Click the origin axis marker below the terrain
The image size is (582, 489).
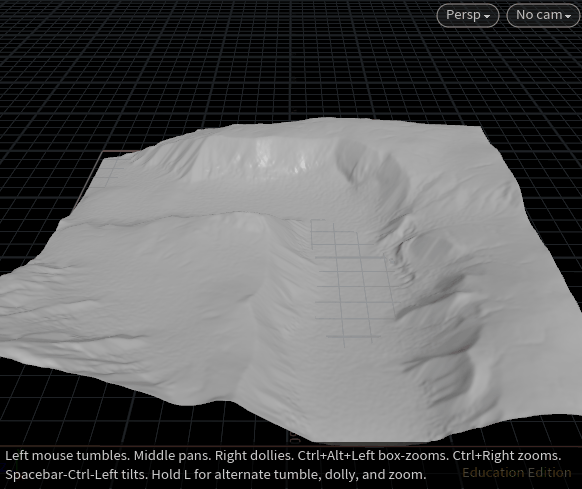click(x=294, y=437)
